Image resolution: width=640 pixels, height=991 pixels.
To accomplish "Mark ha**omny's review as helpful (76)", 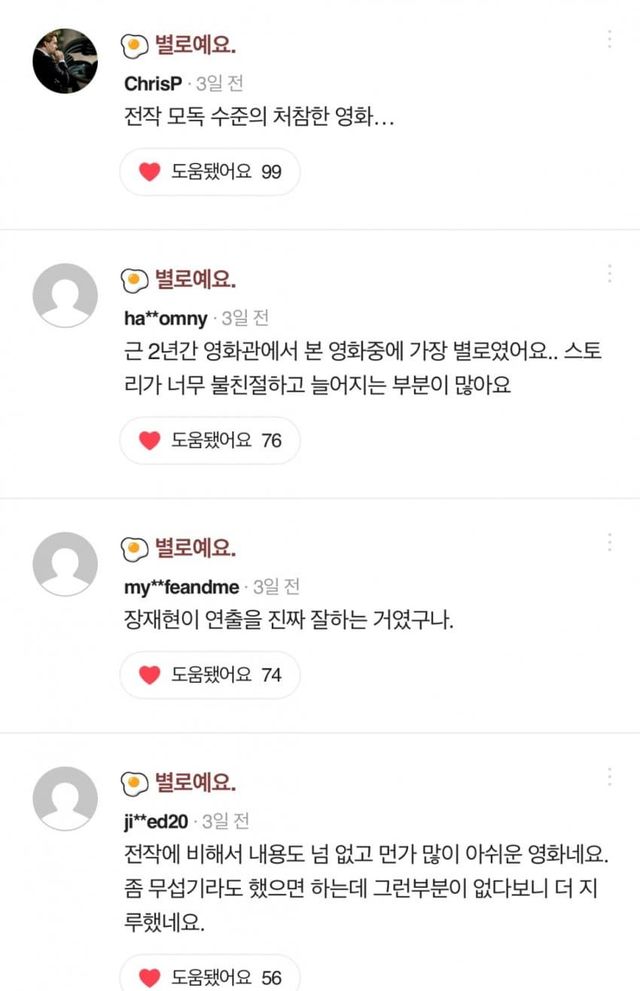I will (x=209, y=440).
